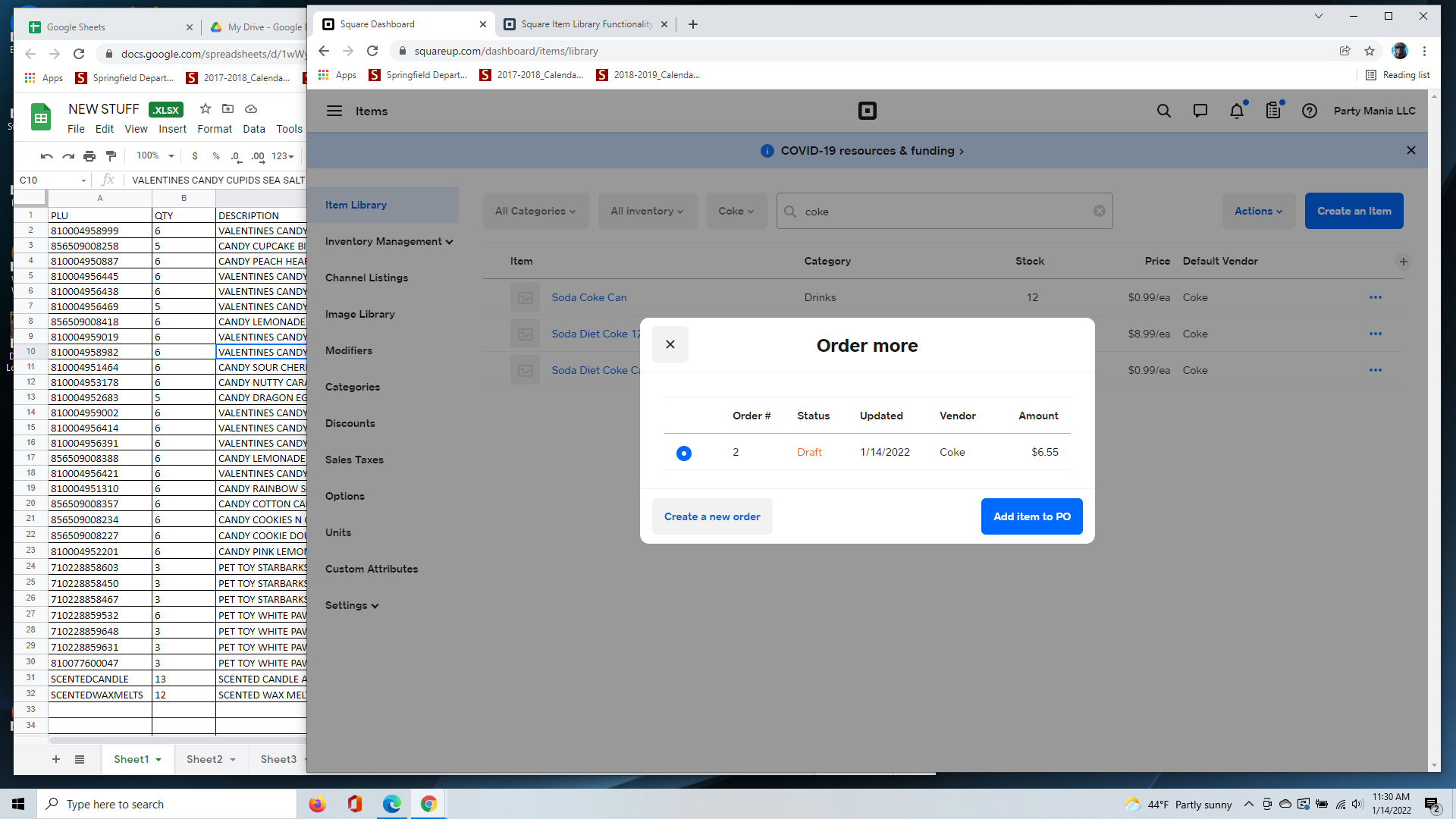1456x819 pixels.
Task: Expand Inventory Management in sidebar
Action: [x=389, y=241]
